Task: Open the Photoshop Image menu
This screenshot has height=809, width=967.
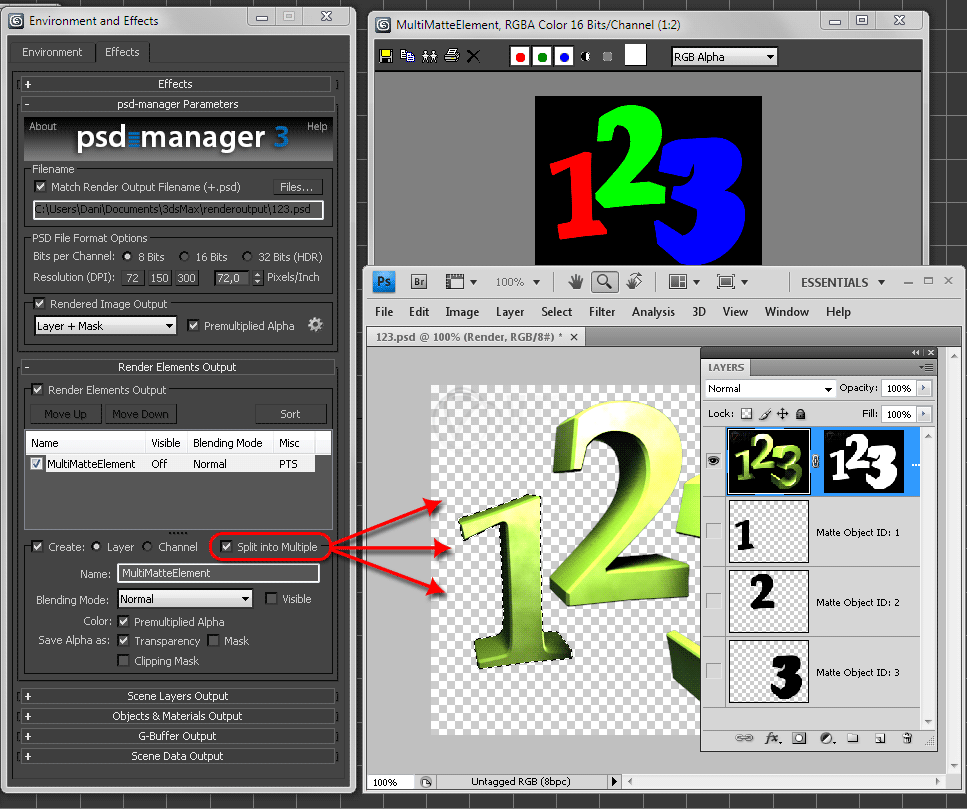Action: [462, 312]
